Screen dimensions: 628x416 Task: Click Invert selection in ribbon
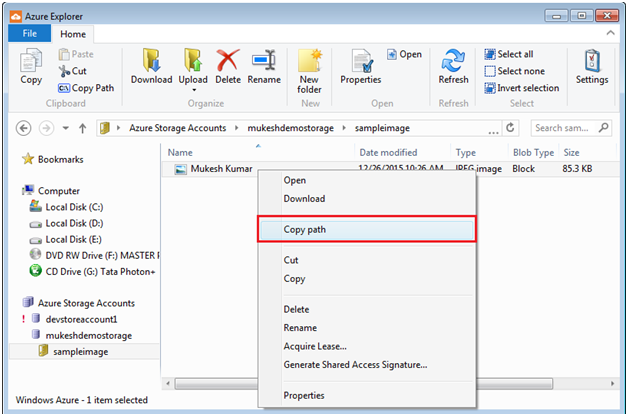pos(522,88)
